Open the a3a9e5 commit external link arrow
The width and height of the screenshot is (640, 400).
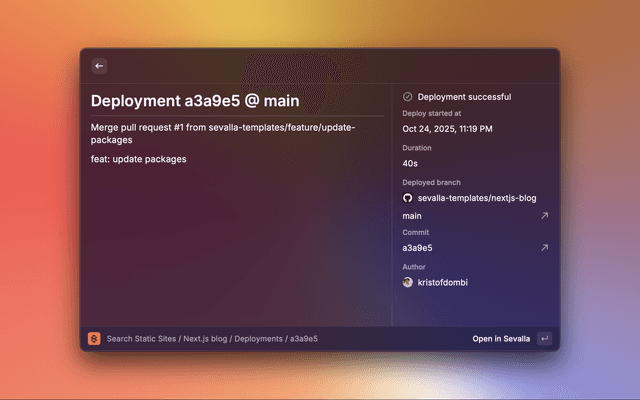tap(544, 247)
